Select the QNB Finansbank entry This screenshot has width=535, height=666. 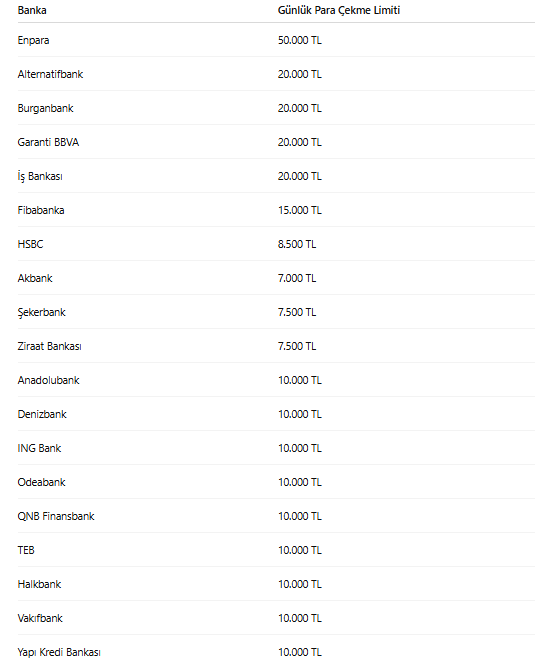coord(56,516)
